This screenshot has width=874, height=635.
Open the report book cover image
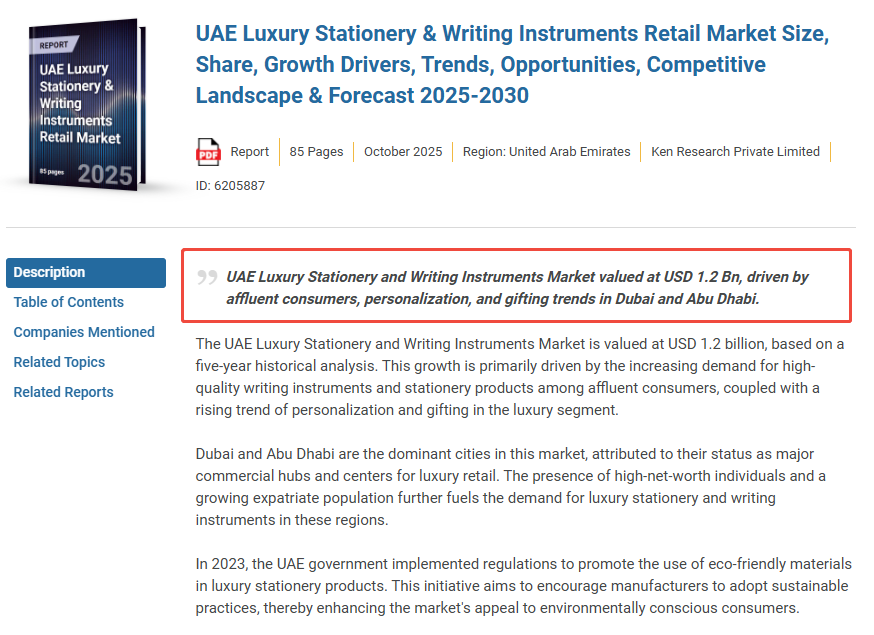85,105
